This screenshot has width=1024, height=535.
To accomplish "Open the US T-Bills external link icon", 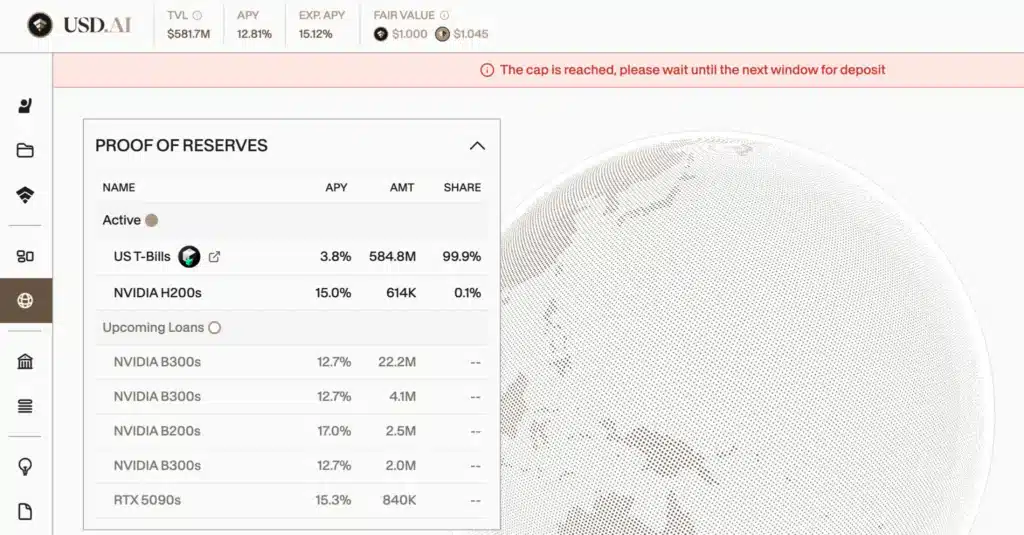I will tap(214, 257).
